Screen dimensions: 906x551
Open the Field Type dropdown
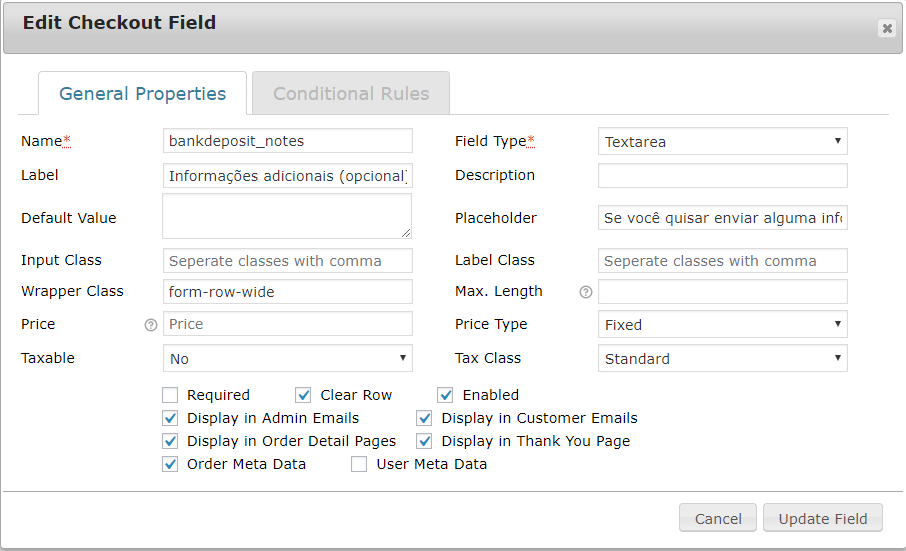[722, 142]
